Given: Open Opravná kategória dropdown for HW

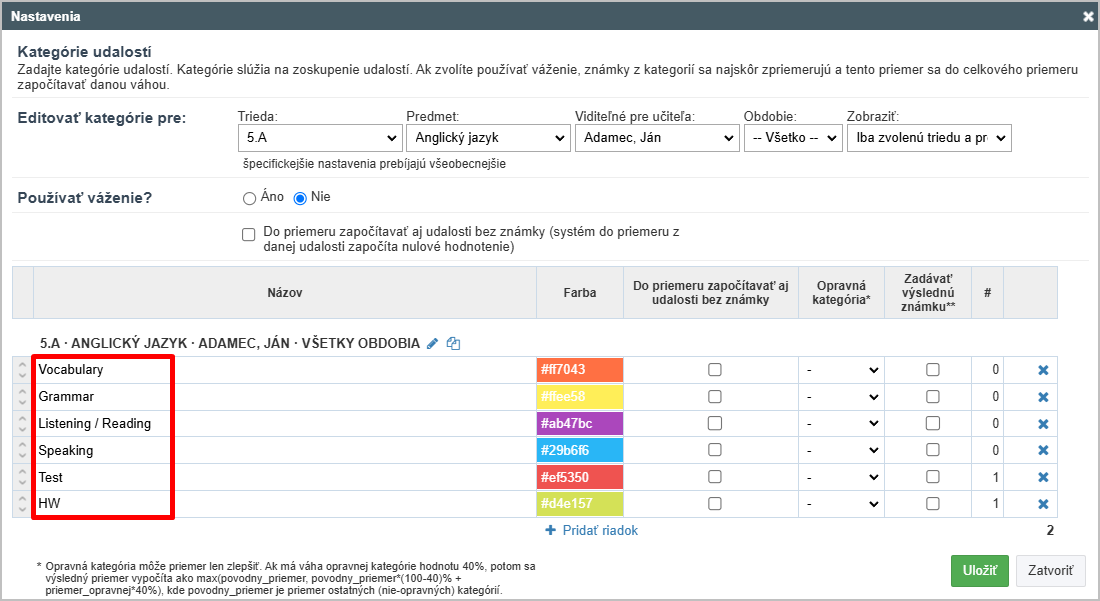Looking at the screenshot, I should [x=842, y=504].
